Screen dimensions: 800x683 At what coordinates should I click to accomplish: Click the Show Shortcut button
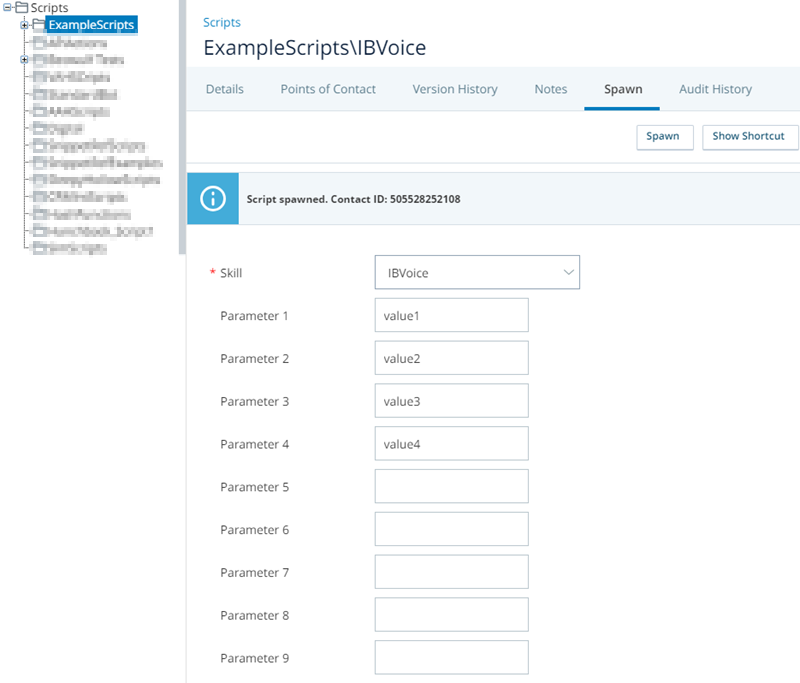(749, 137)
